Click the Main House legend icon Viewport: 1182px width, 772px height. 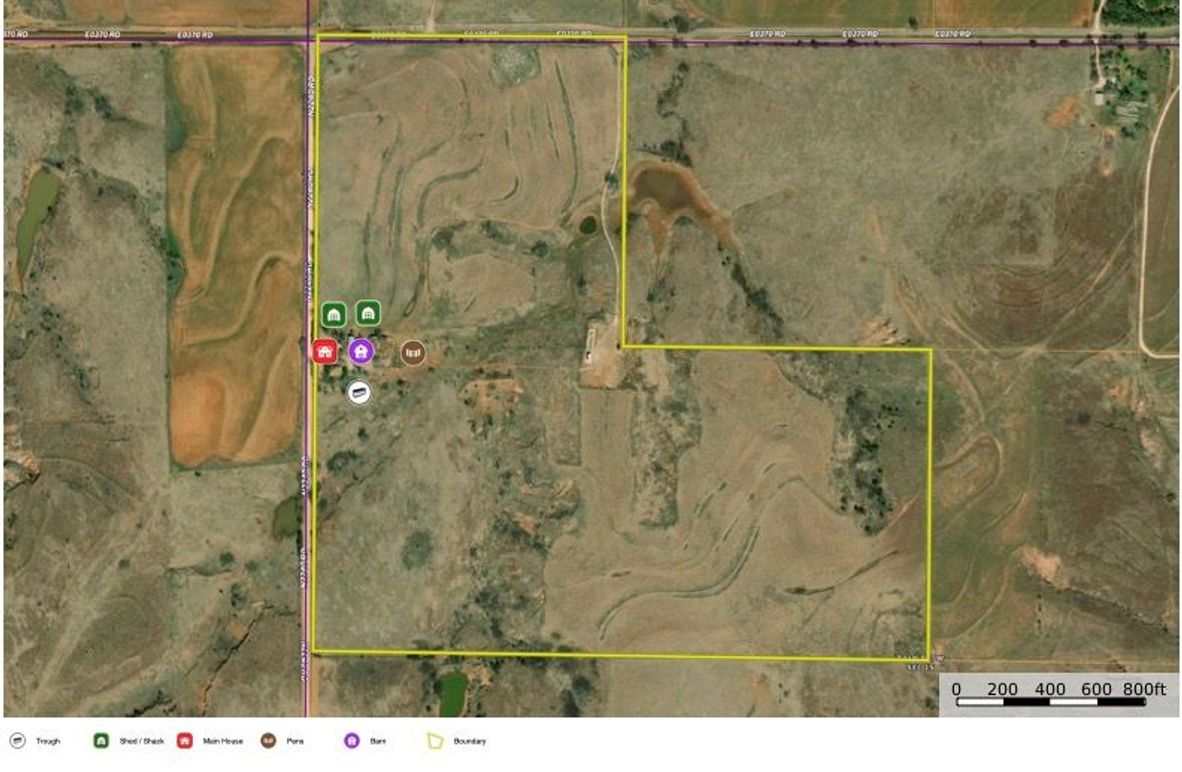coord(184,741)
